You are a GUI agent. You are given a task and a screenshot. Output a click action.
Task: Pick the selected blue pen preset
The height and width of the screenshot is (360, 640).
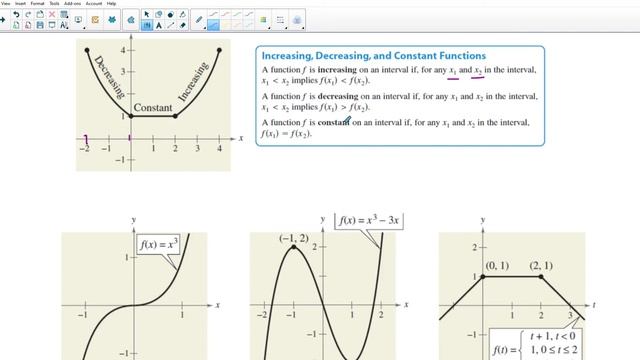[213, 25]
